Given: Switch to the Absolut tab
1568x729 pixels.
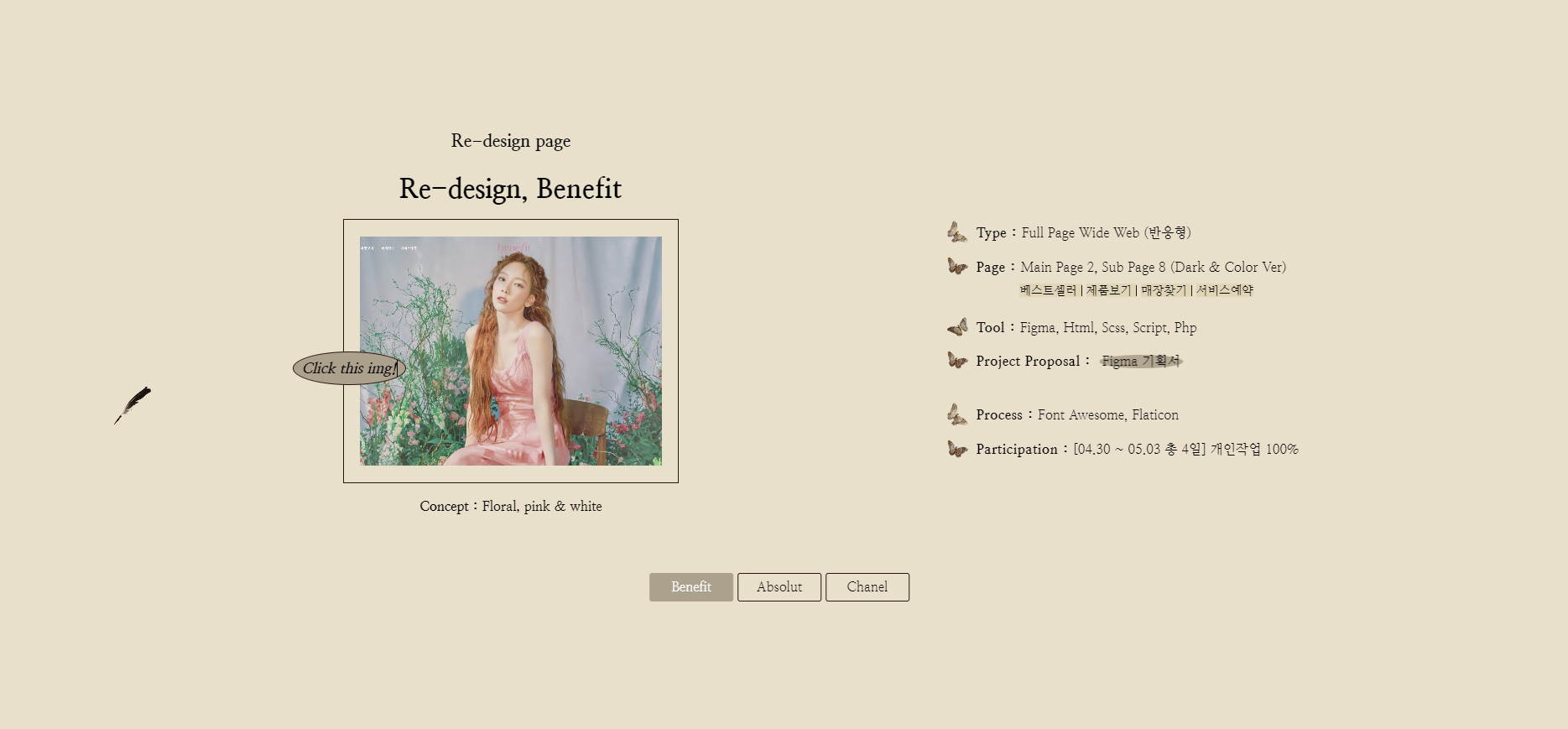Looking at the screenshot, I should pos(779,587).
